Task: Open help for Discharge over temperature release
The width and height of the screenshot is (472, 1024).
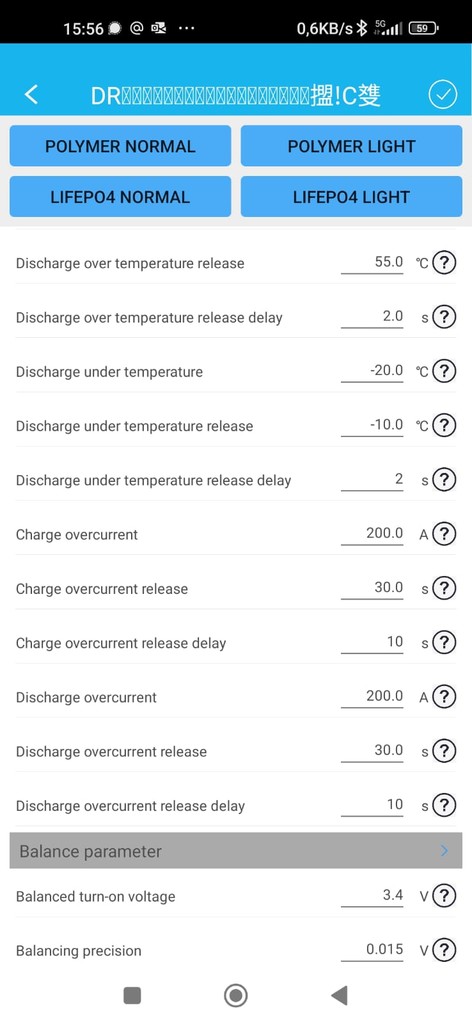Action: click(444, 263)
